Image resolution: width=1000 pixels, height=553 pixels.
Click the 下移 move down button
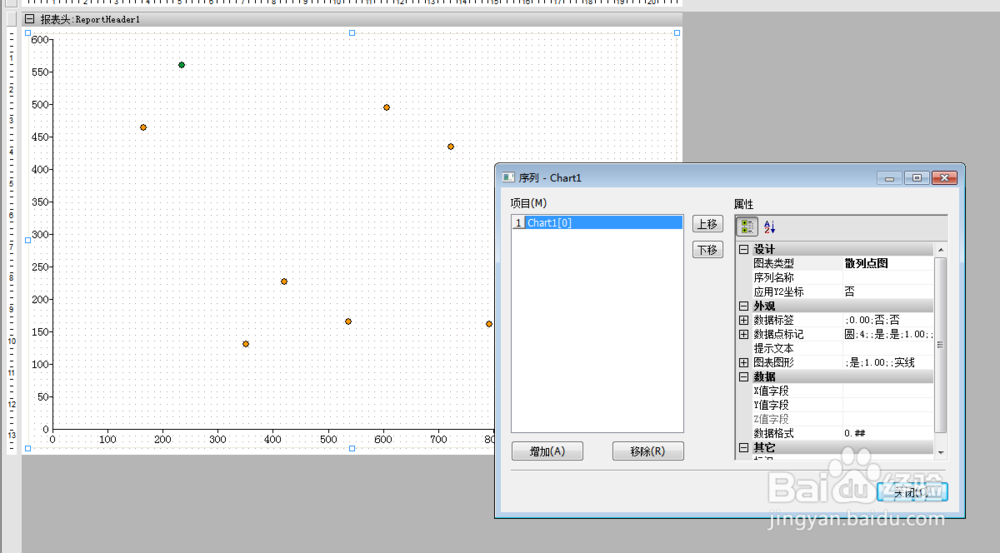(707, 249)
